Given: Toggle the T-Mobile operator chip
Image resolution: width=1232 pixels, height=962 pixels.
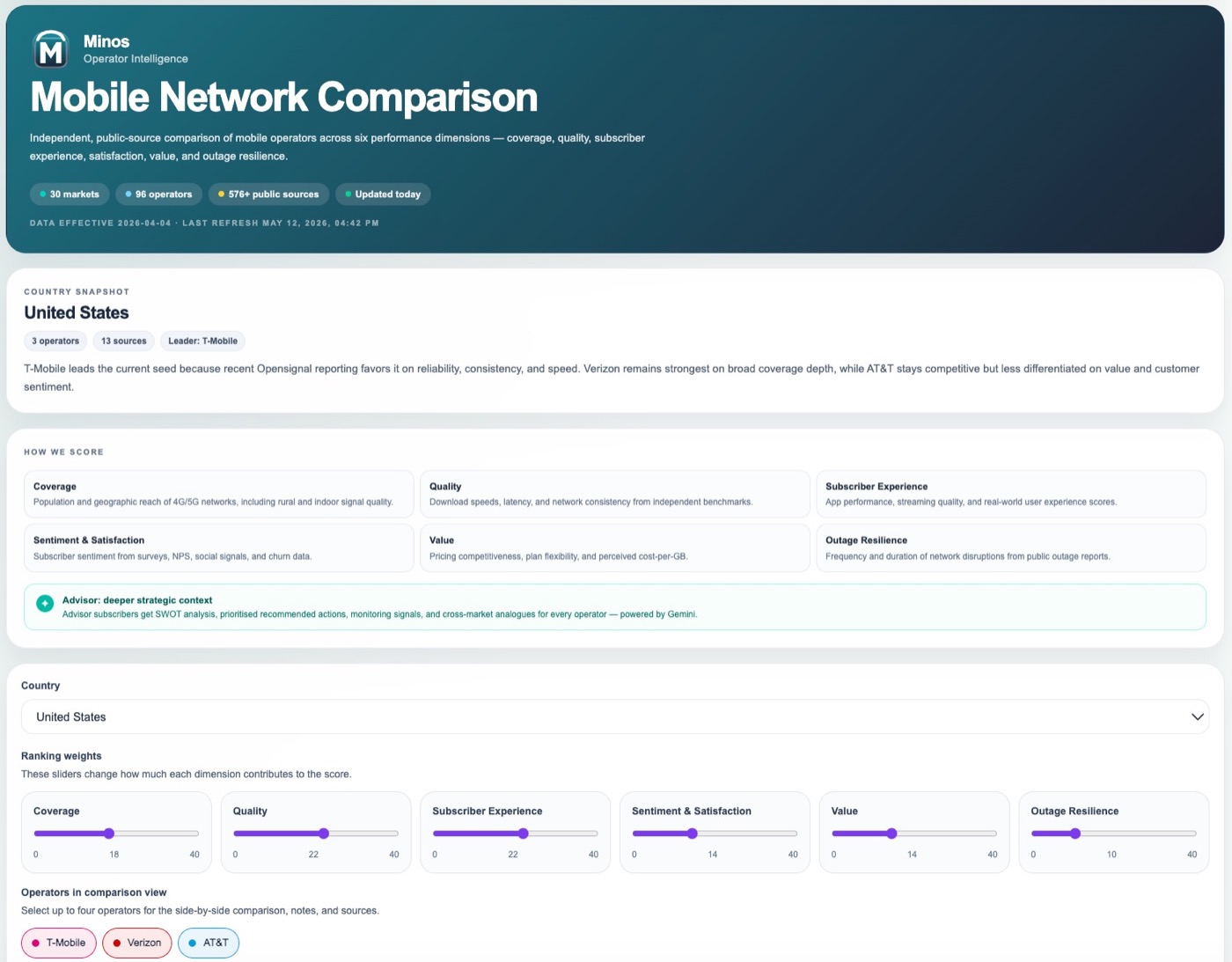Looking at the screenshot, I should (59, 943).
